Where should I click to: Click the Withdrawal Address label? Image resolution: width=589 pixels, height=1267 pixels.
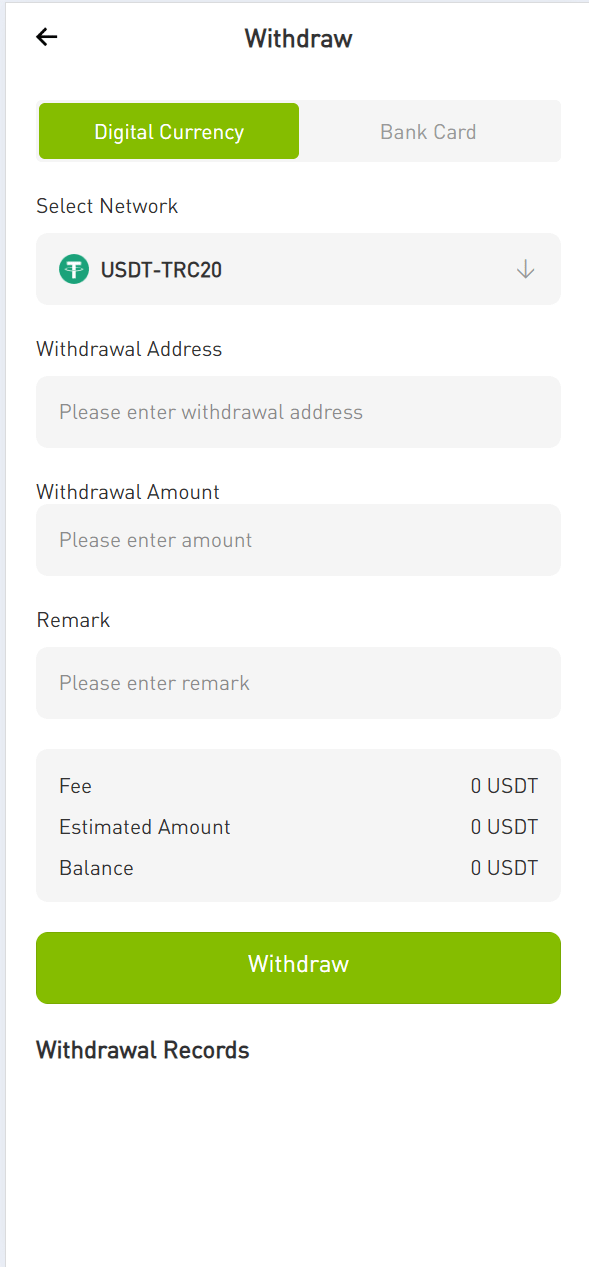pyautogui.click(x=129, y=349)
